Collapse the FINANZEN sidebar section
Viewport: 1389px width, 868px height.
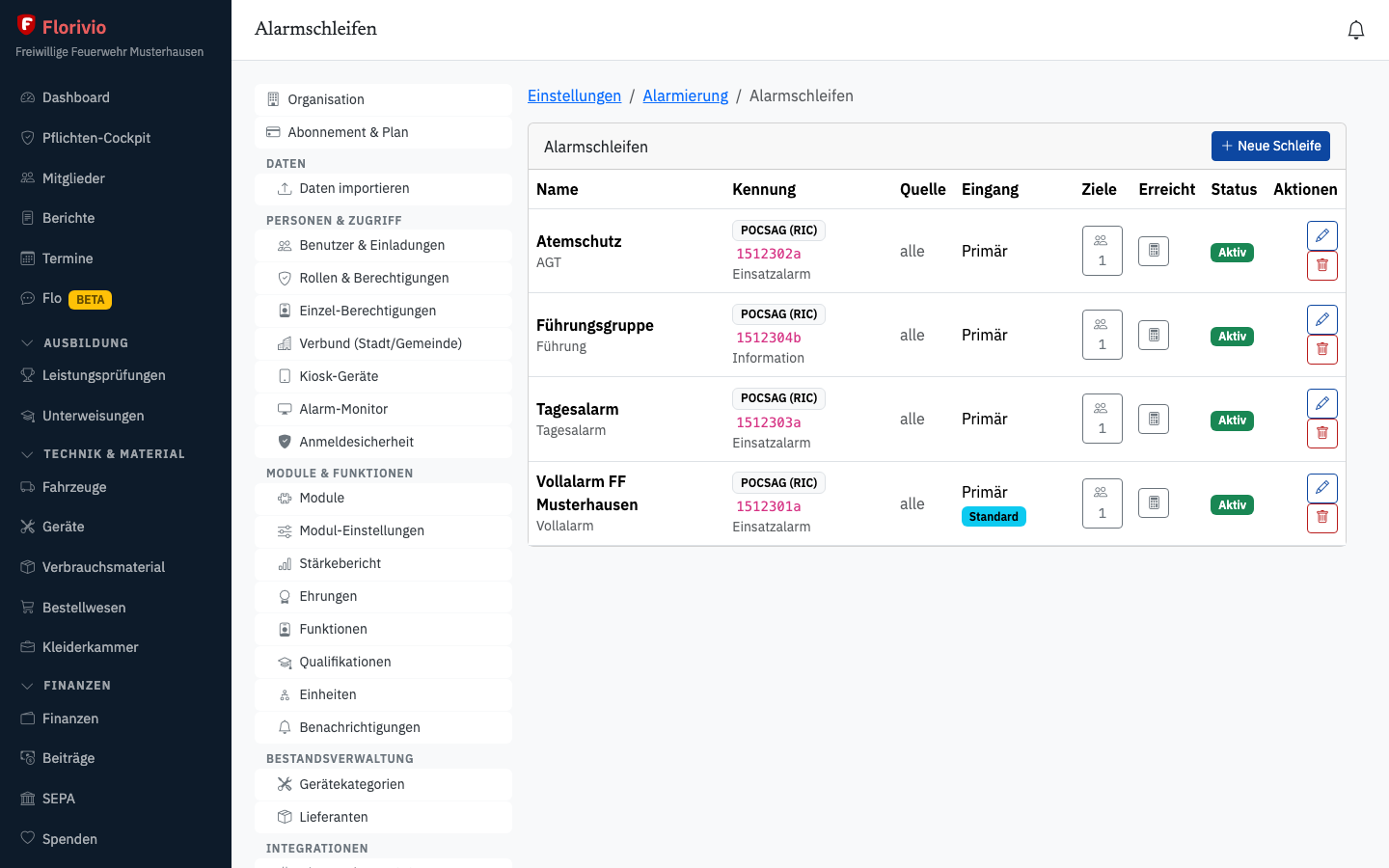point(66,685)
